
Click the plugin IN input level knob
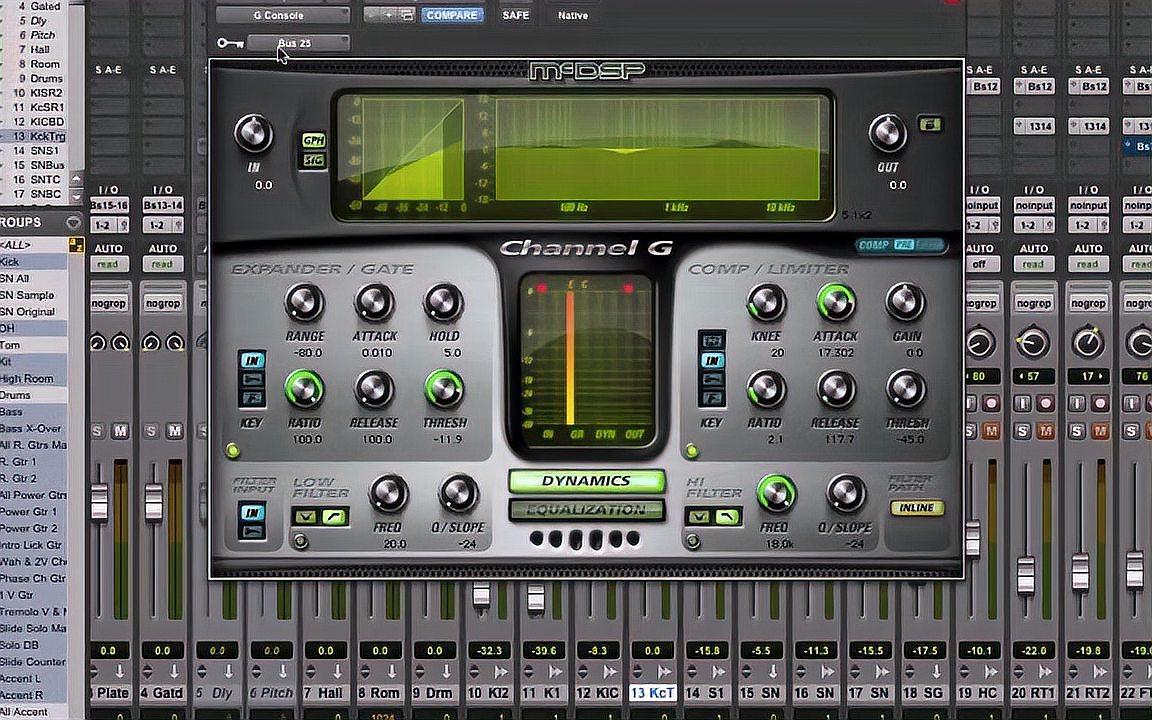coord(253,134)
